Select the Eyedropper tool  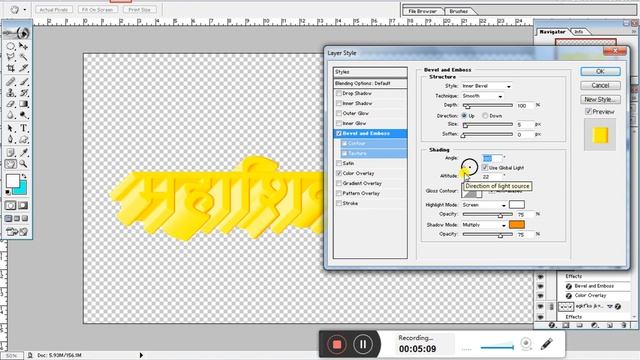(x=23, y=153)
